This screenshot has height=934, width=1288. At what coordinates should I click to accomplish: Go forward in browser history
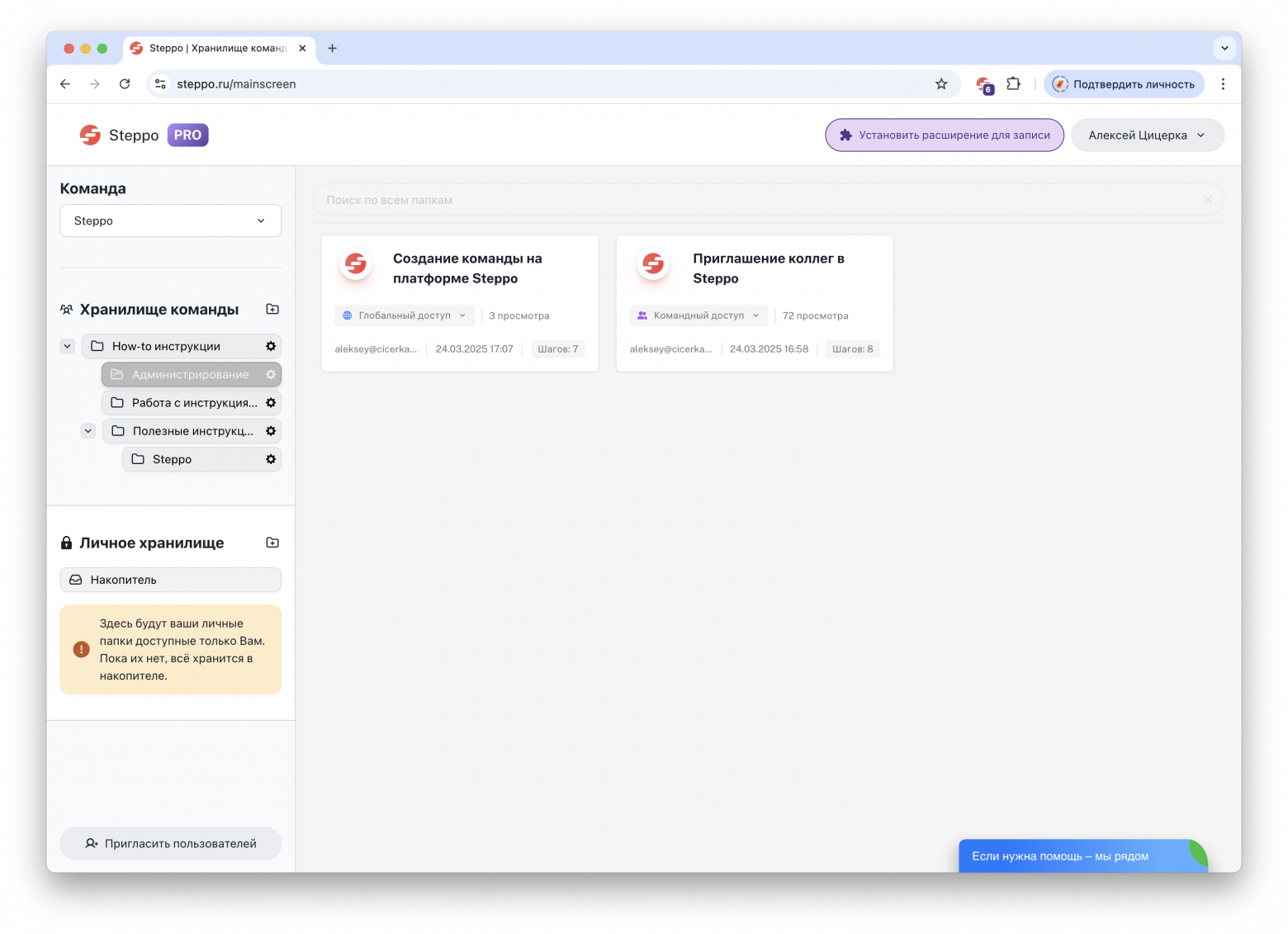95,83
